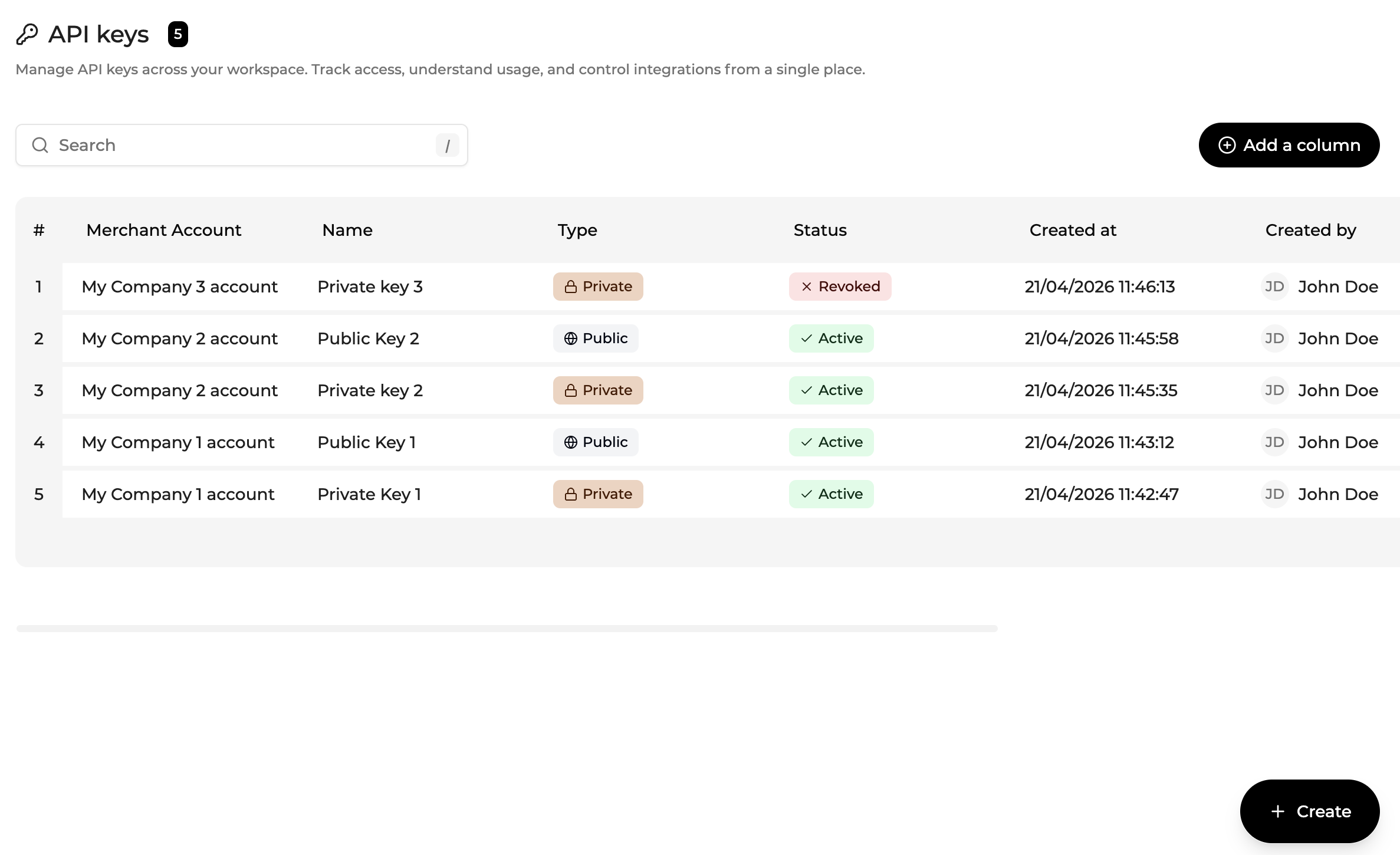1400x855 pixels.
Task: Open the Private key 2 row
Action: pyautogui.click(x=370, y=390)
